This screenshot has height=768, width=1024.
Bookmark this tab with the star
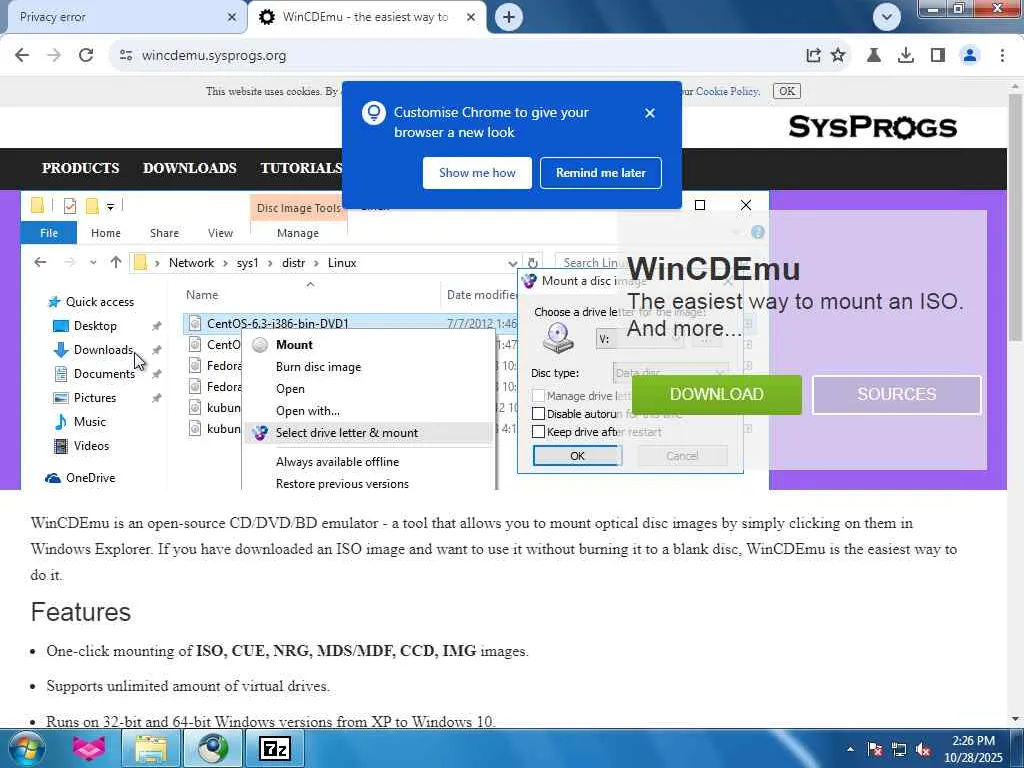(838, 56)
